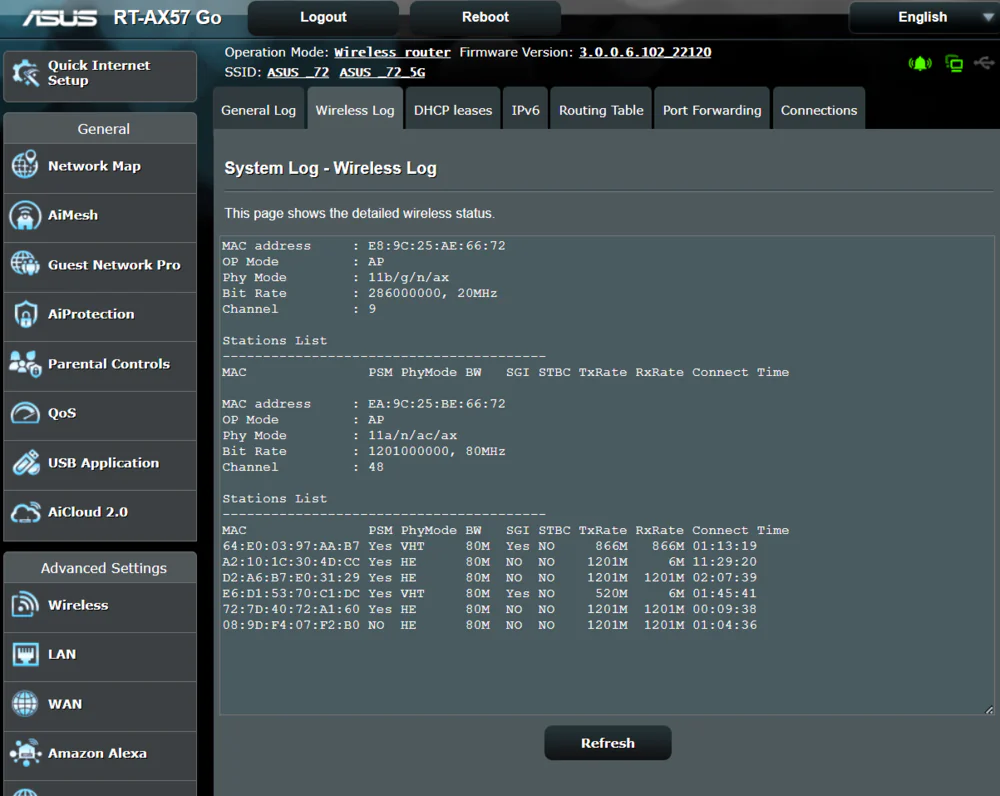This screenshot has height=796, width=1000.
Task: Open the WAN settings label
Action: click(65, 704)
